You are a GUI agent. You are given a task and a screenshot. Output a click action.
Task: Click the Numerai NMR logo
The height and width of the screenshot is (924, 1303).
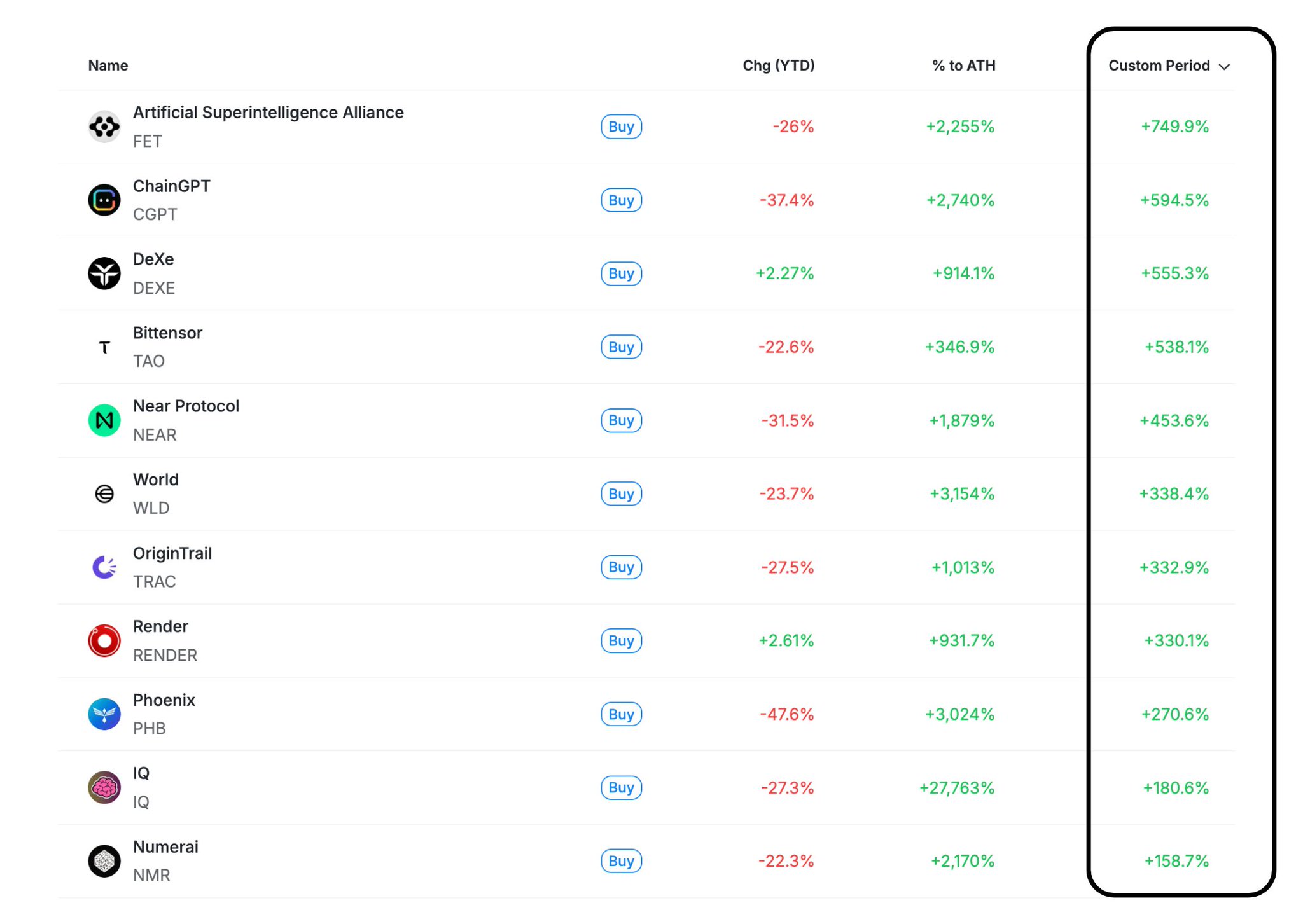tap(104, 861)
